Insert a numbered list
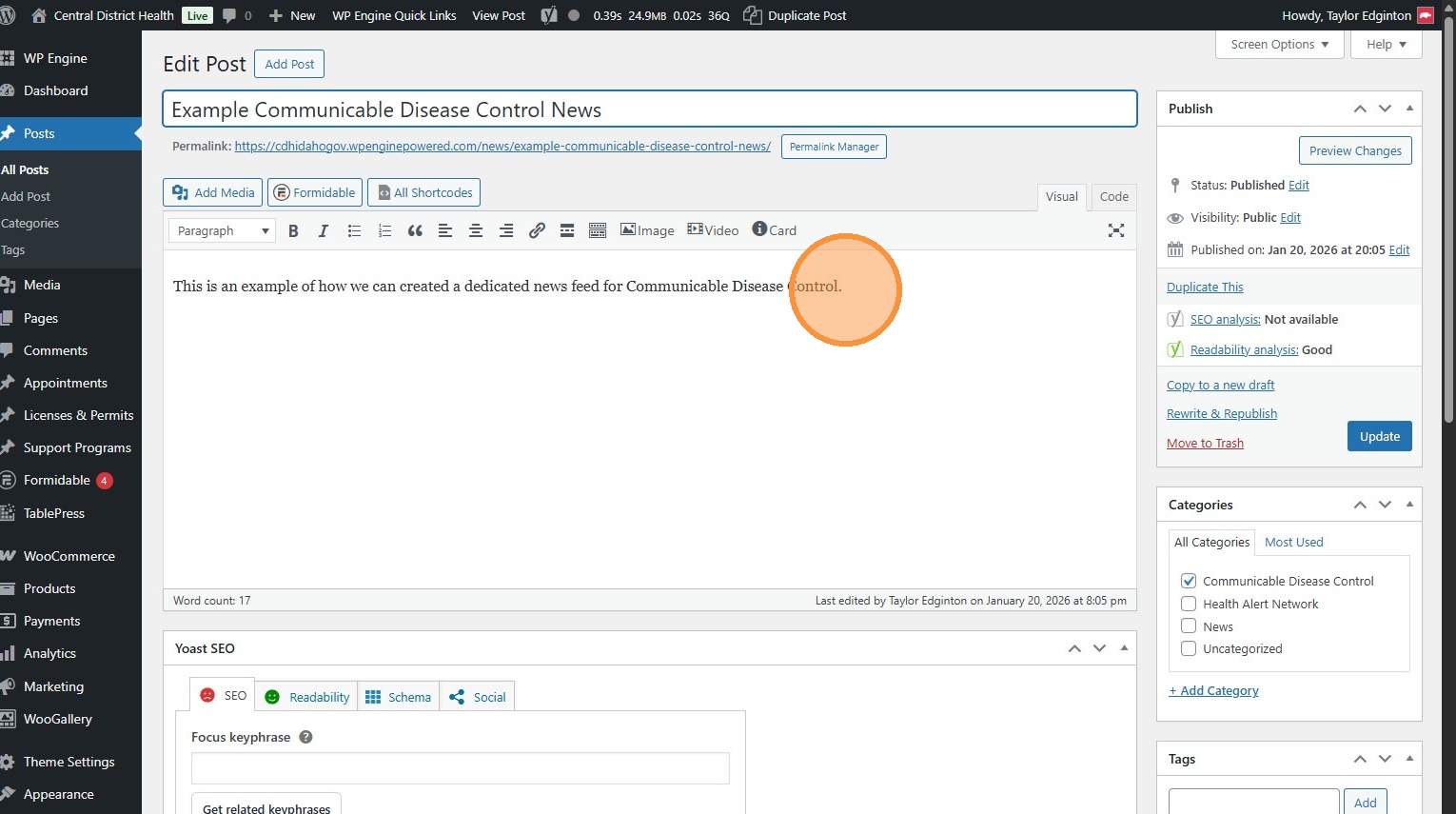This screenshot has width=1456, height=814. pyautogui.click(x=384, y=230)
